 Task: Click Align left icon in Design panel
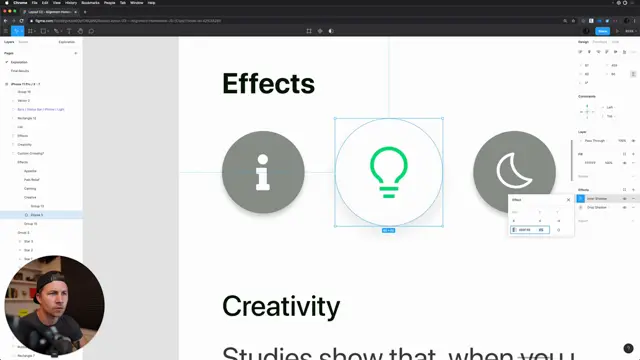coord(580,52)
